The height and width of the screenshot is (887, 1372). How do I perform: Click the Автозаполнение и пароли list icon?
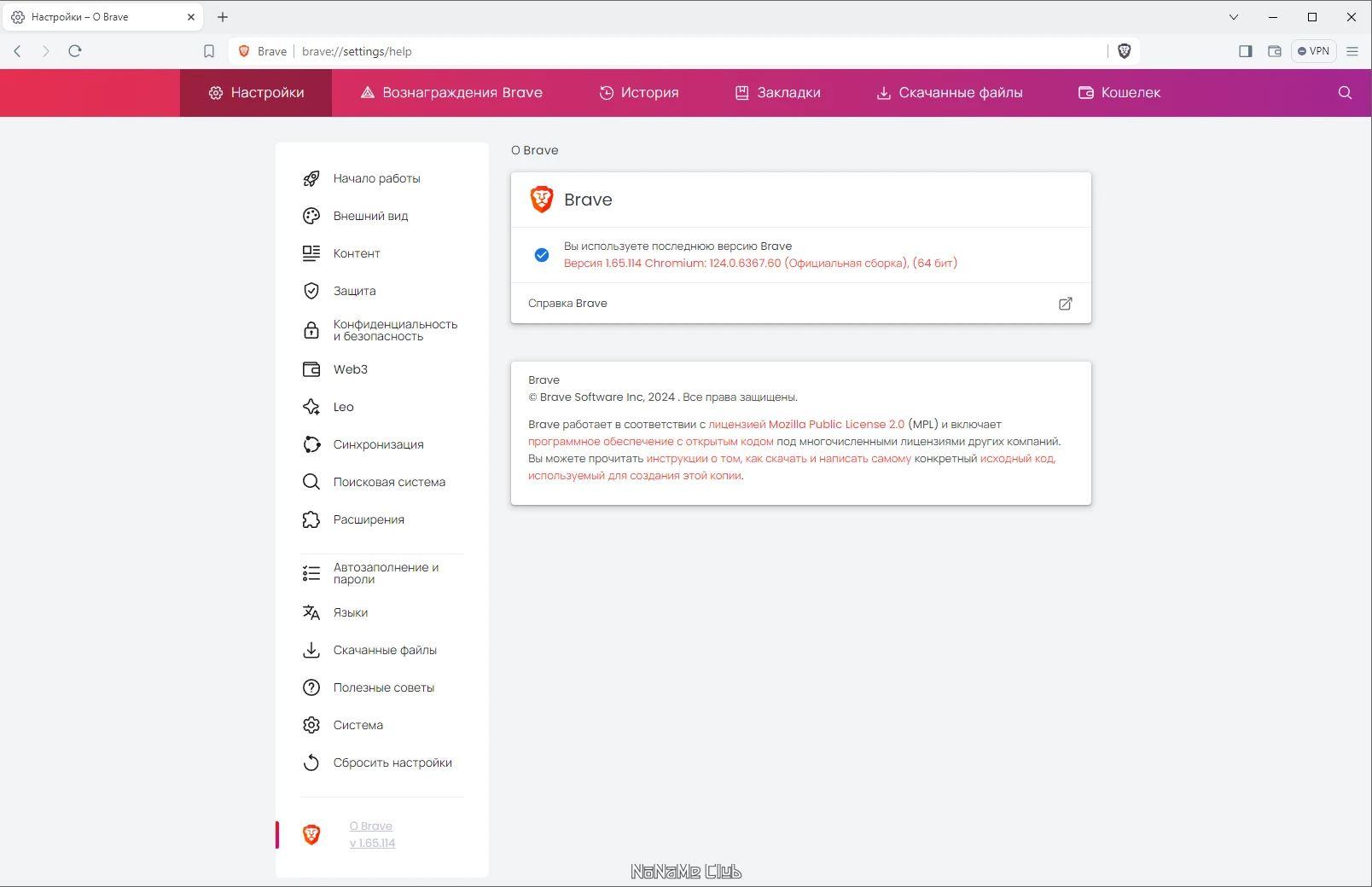point(311,573)
